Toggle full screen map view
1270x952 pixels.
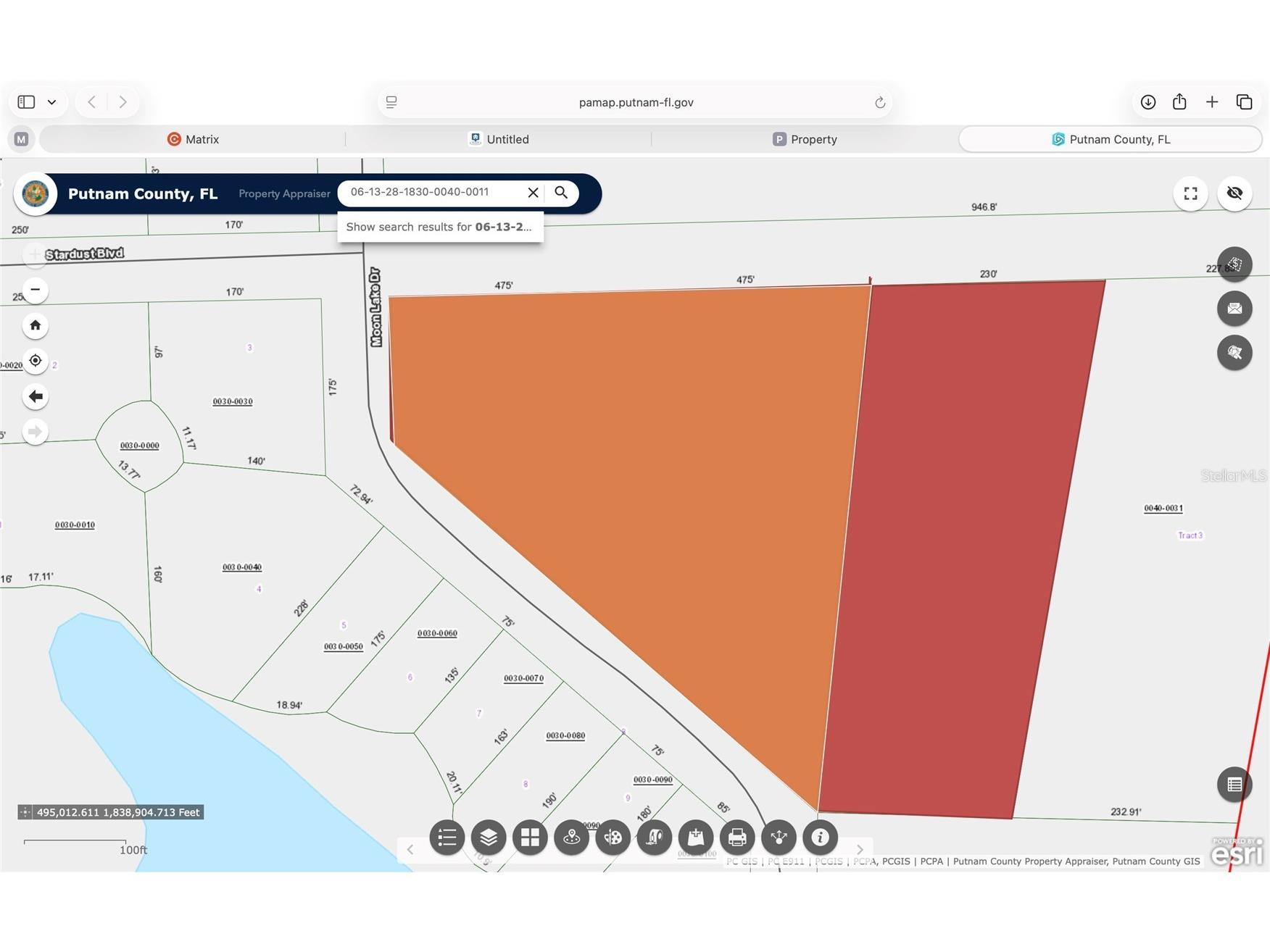pyautogui.click(x=1190, y=193)
